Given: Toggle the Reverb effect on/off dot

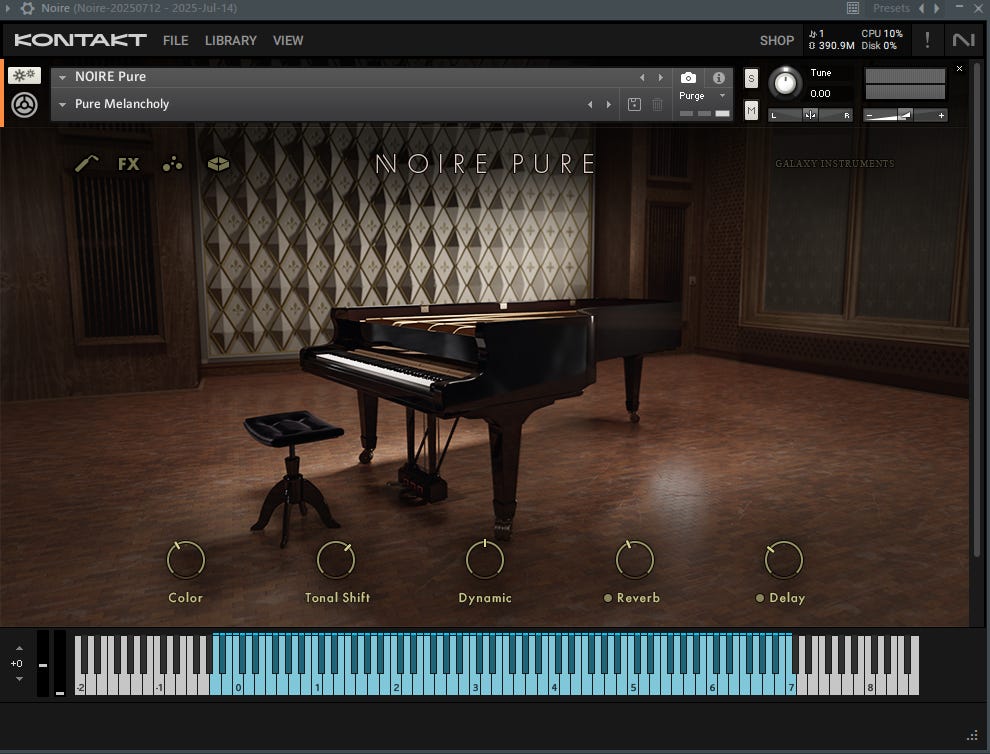Looking at the screenshot, I should pos(607,598).
